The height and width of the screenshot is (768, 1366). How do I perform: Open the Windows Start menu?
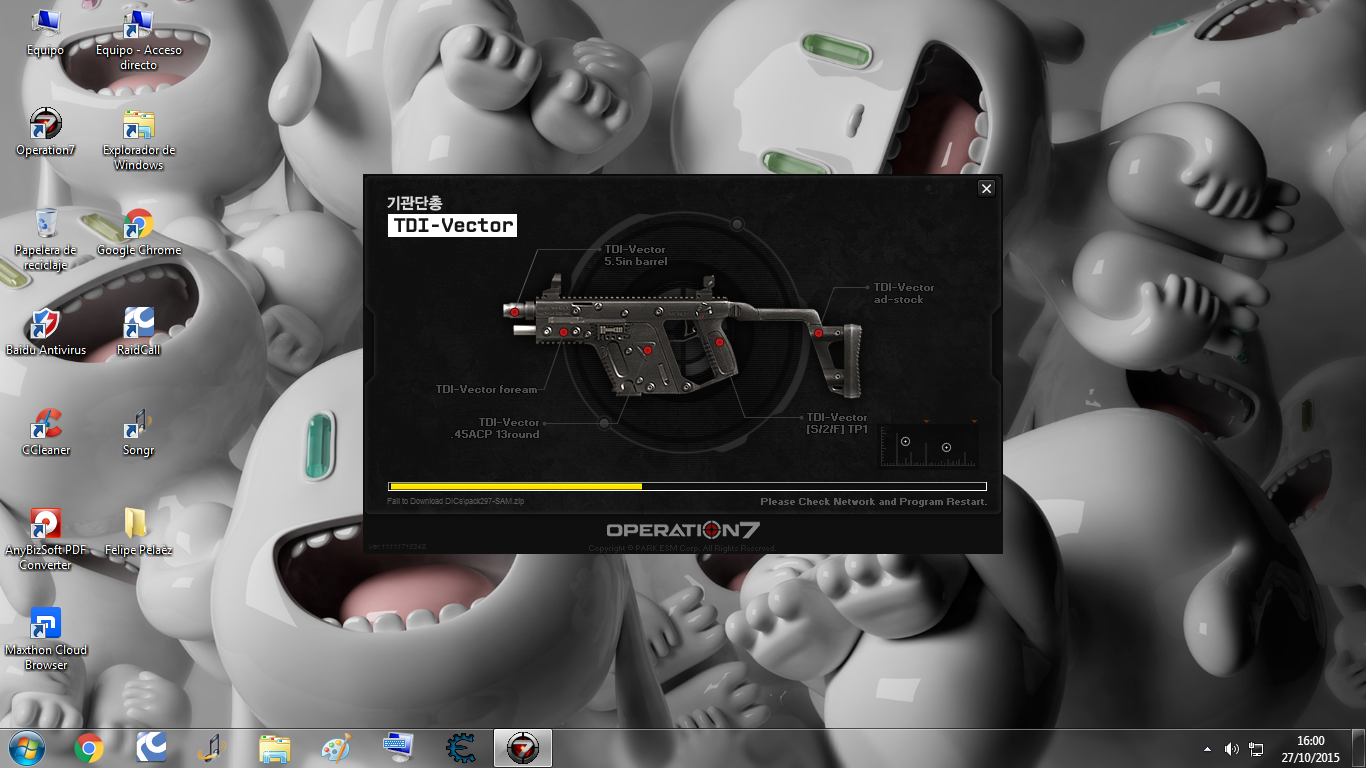coord(27,747)
